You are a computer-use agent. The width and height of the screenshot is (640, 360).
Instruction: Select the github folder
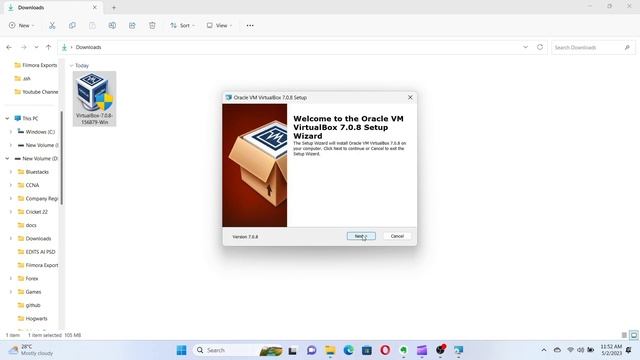29,305
